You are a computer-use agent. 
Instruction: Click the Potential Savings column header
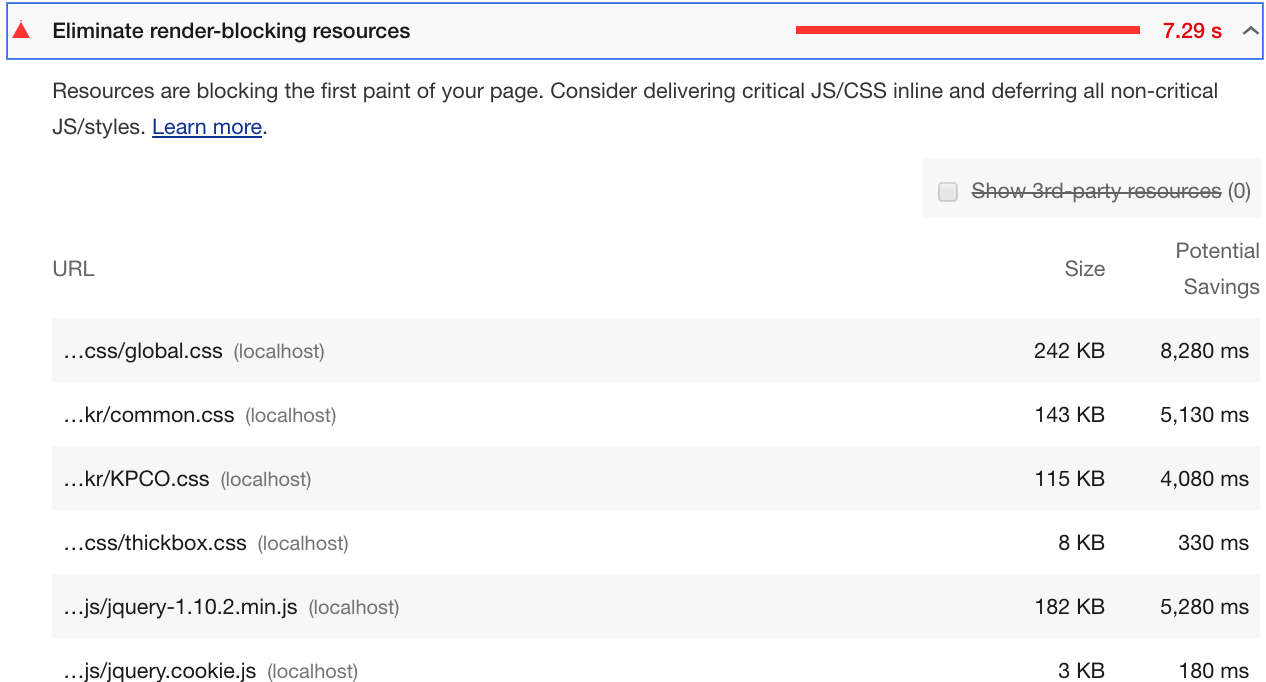[x=1217, y=269]
